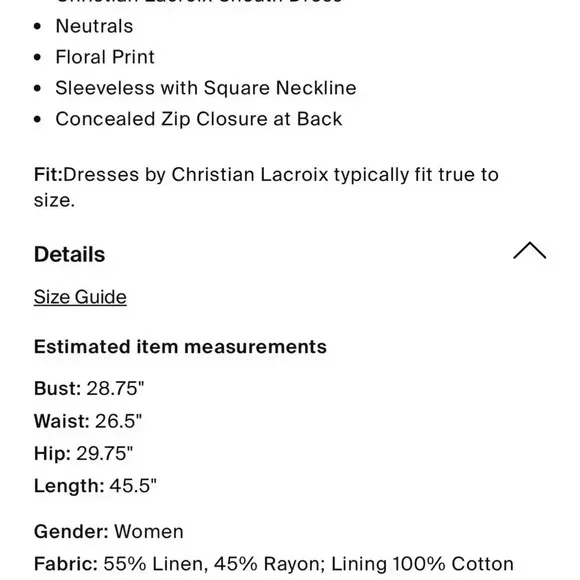The height and width of the screenshot is (580, 580).
Task: Click the bullet dot beside Floral Print
Action: coord(37,58)
